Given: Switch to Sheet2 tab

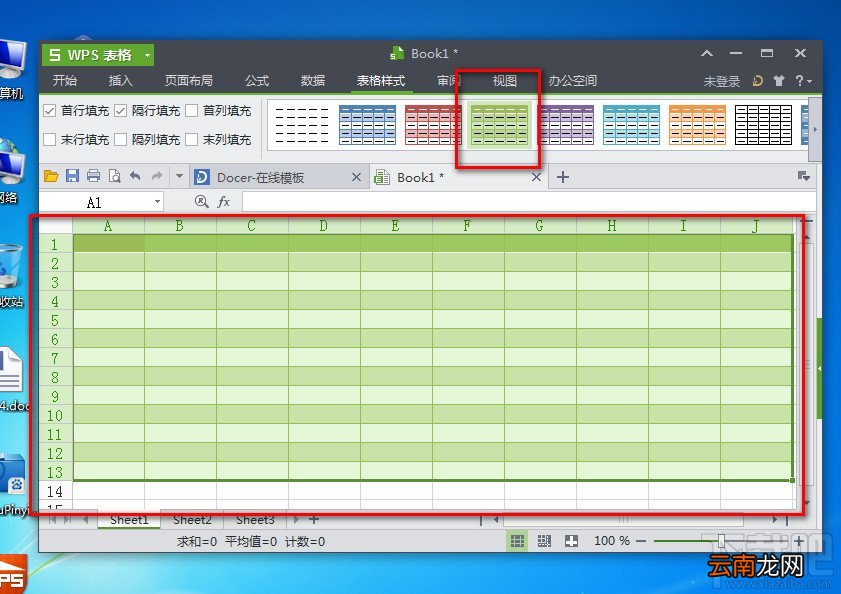Looking at the screenshot, I should point(193,519).
